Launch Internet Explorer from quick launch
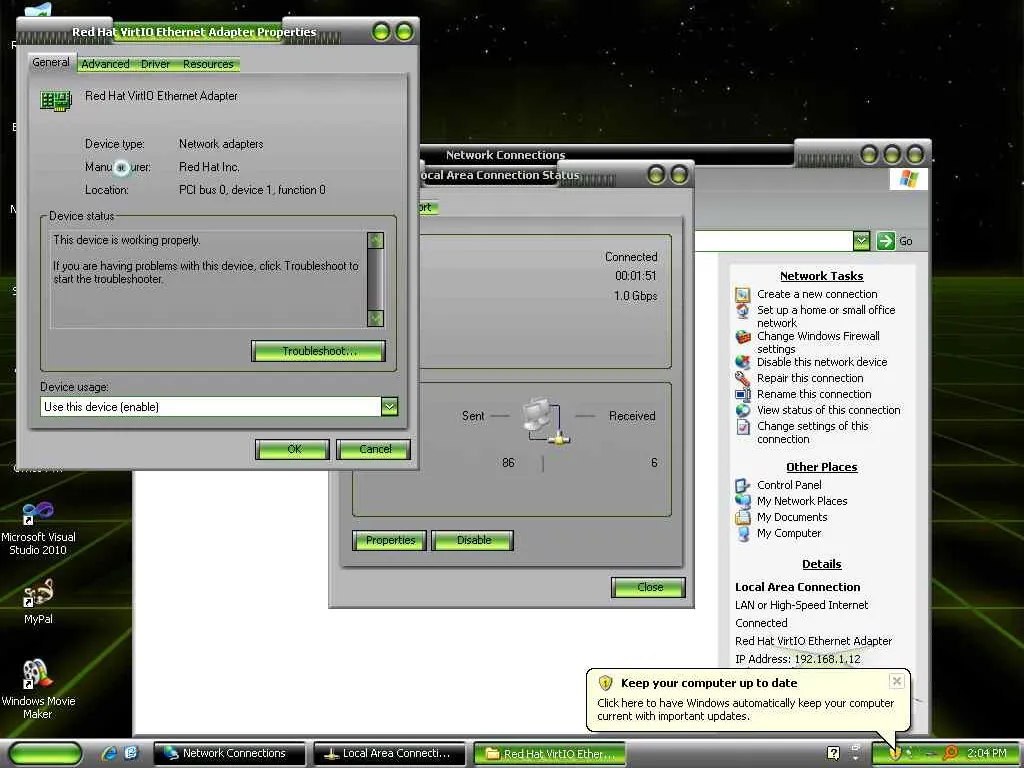Viewport: 1024px width, 768px height. tap(109, 753)
